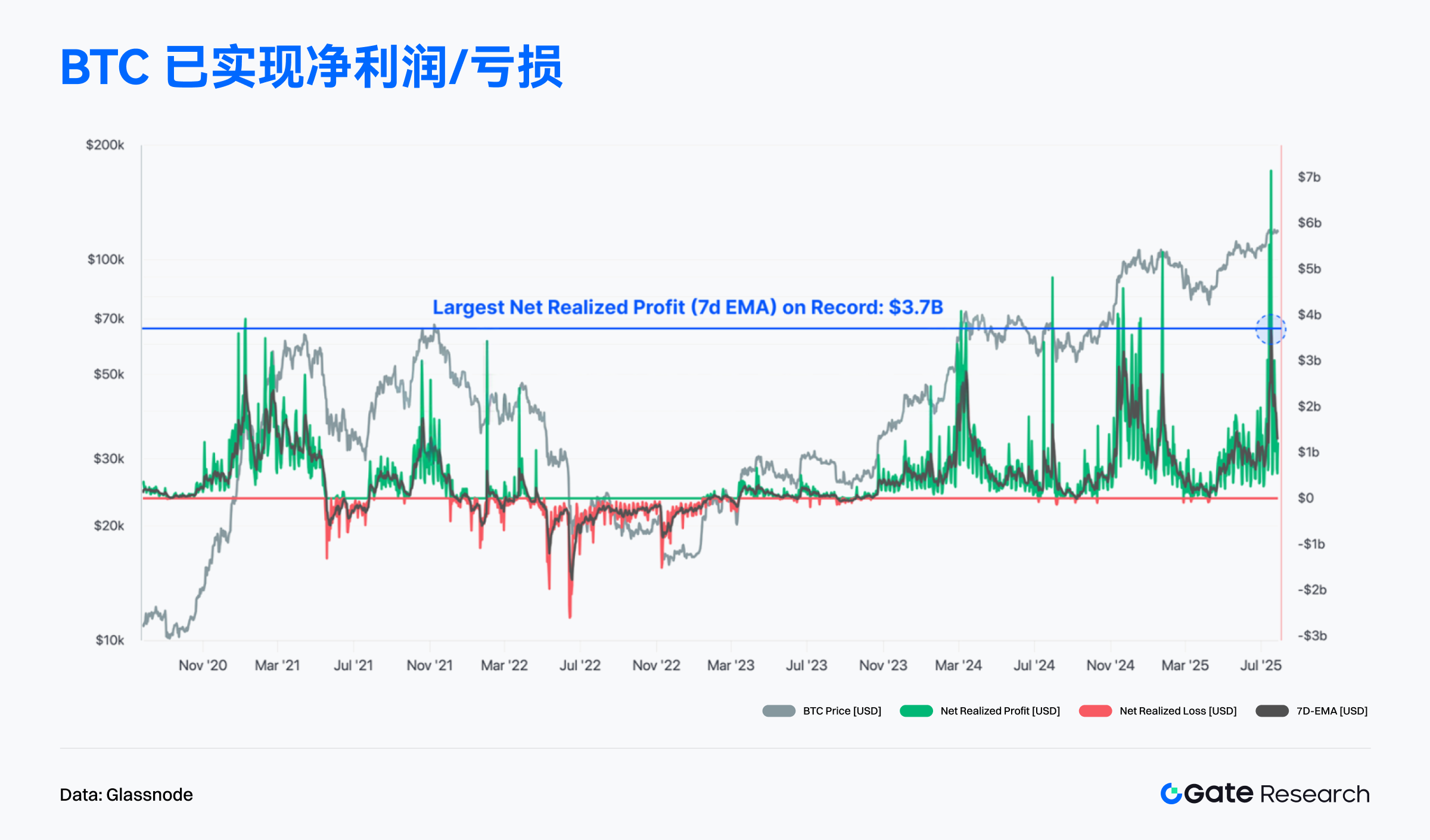Click the $7b right axis label
Viewport: 1430px width, 840px height.
click(1309, 177)
